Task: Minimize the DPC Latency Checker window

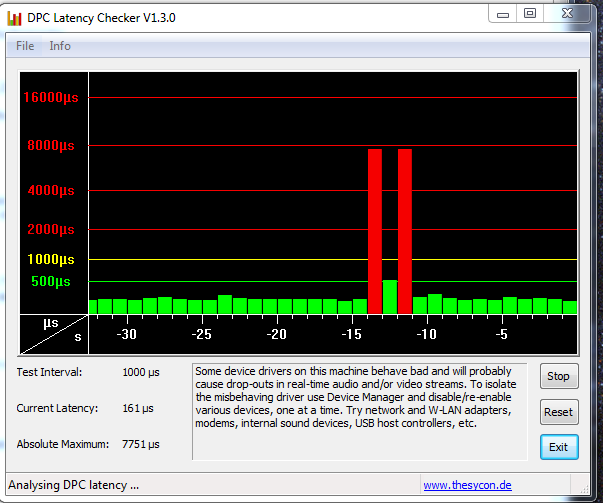Action: tap(503, 14)
